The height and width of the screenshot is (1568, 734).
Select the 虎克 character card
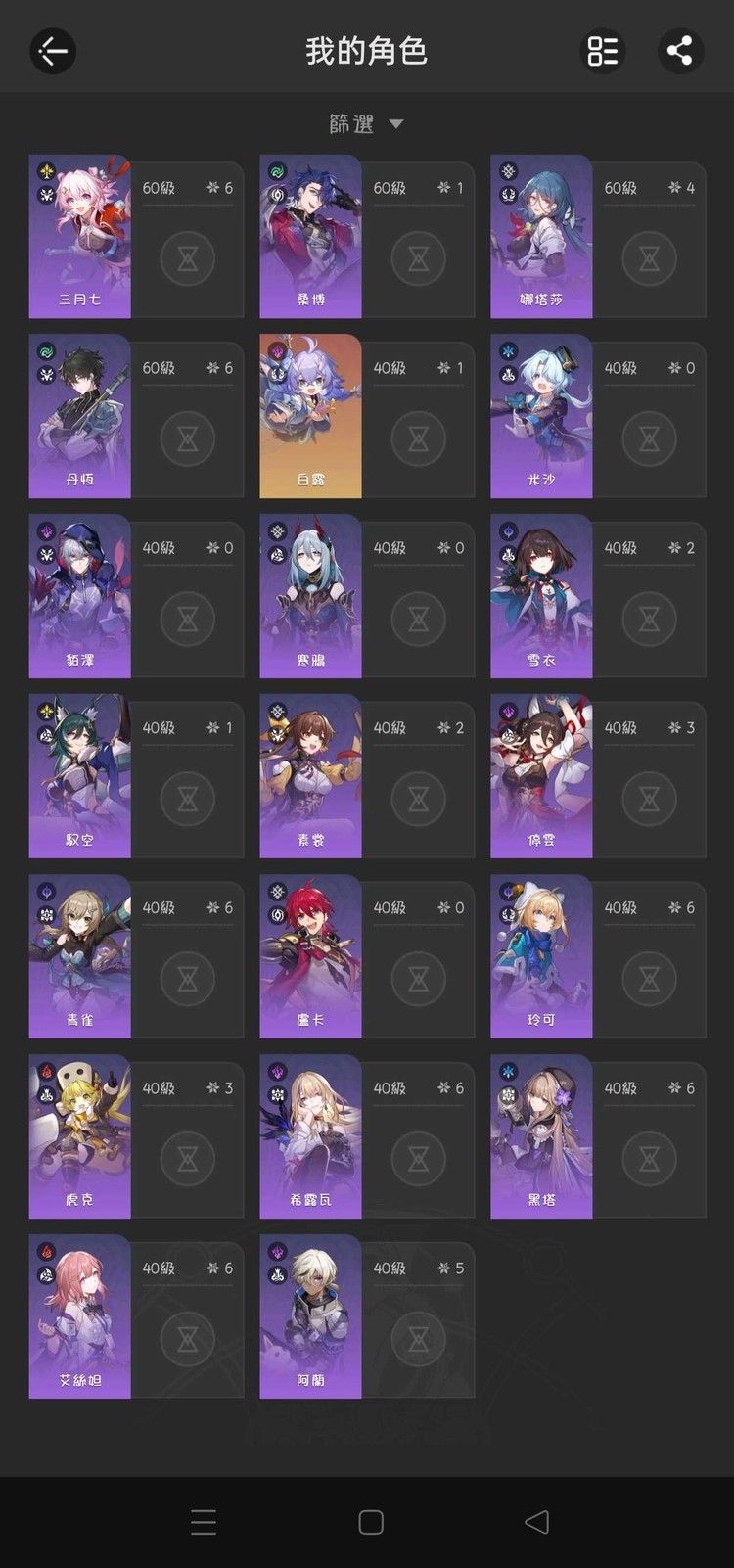(136, 1136)
